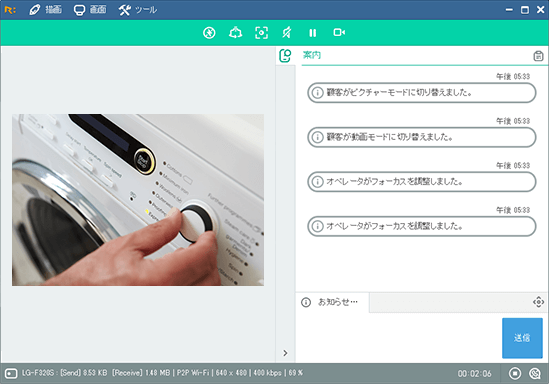This screenshot has width=549, height=384.
Task: Toggle the flash icon in green toolbar
Action: pyautogui.click(x=209, y=33)
